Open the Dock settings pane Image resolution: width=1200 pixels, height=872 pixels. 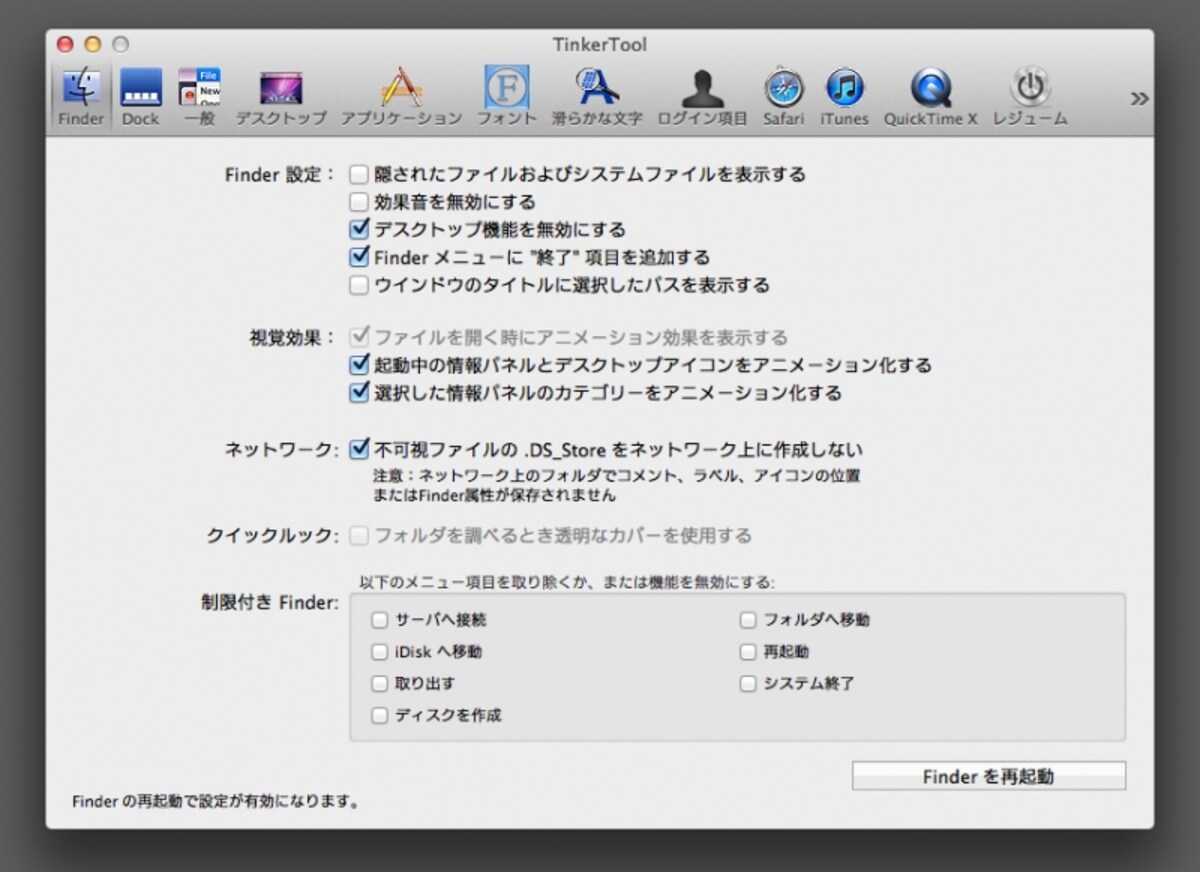pos(141,97)
